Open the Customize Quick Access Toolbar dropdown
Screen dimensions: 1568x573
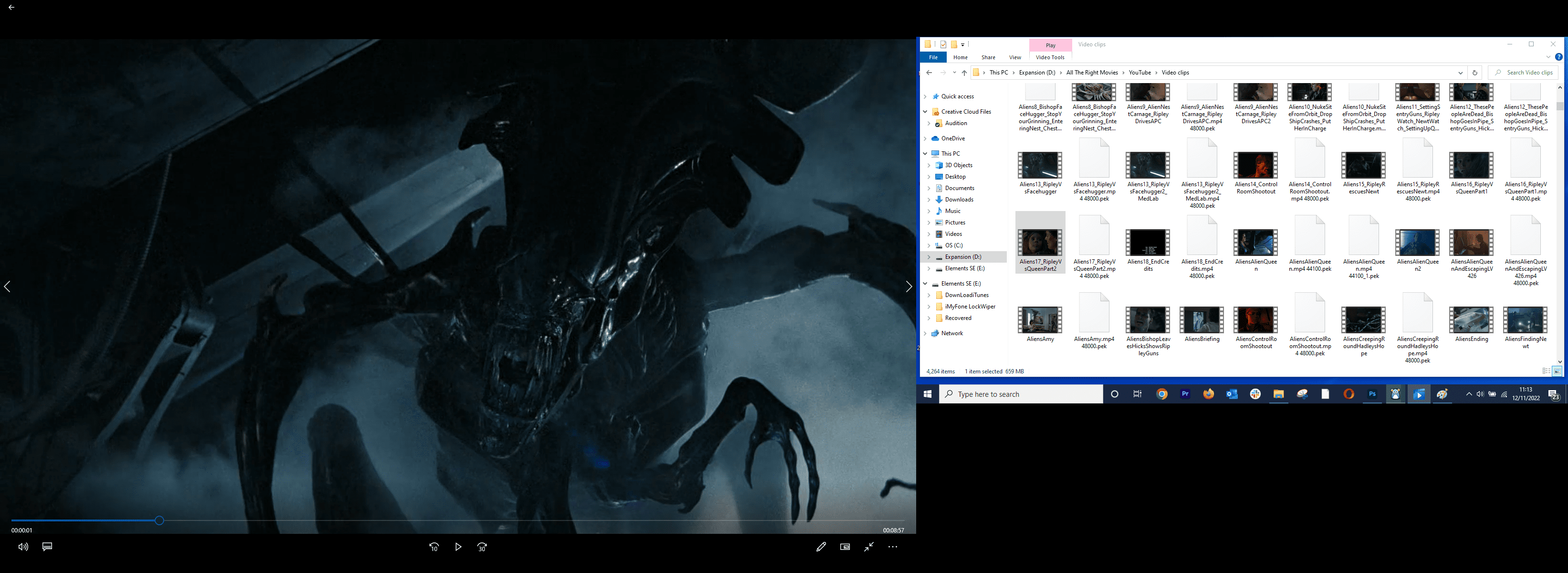[963, 44]
